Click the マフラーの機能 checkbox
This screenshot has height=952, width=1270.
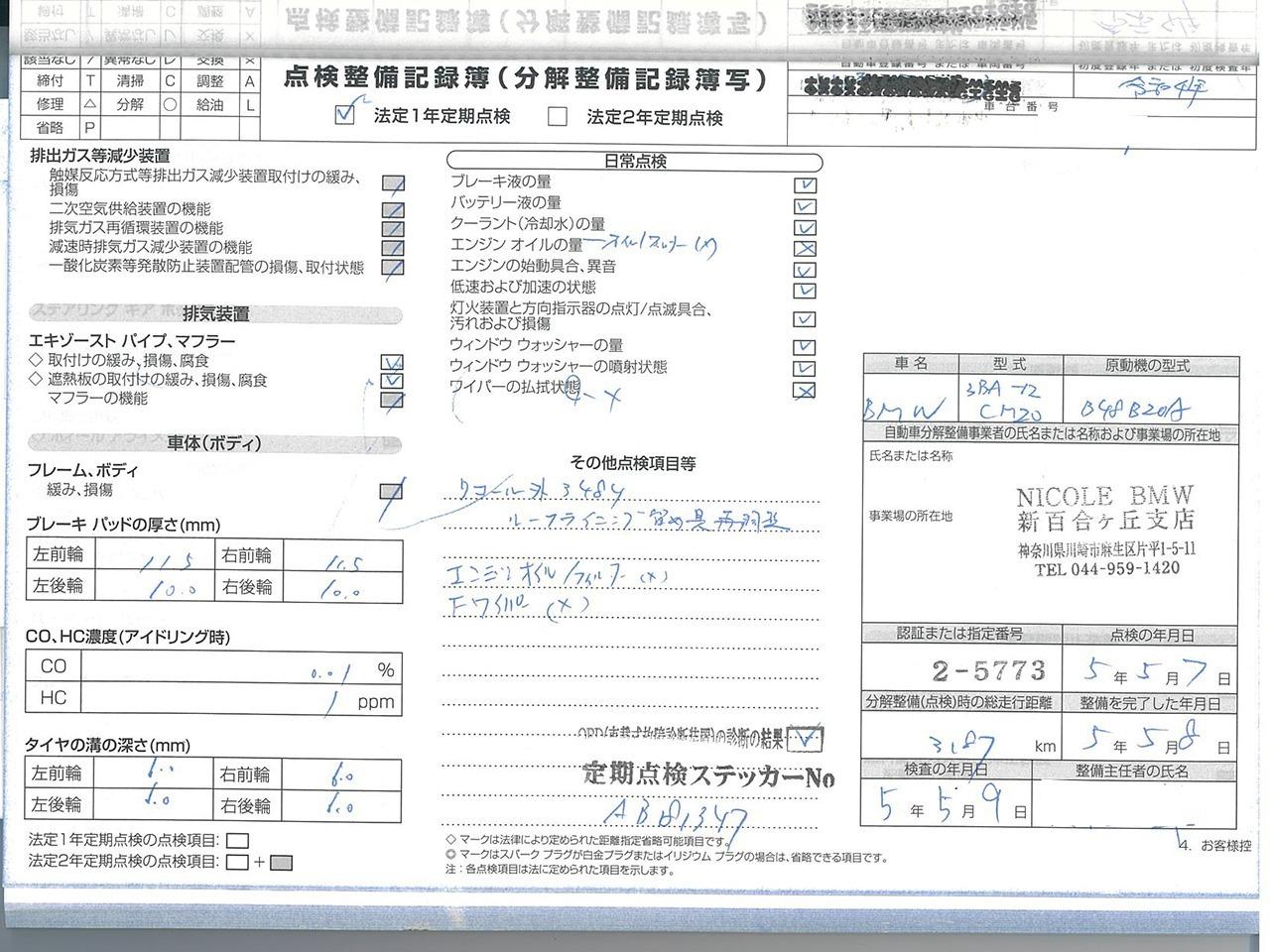click(393, 400)
